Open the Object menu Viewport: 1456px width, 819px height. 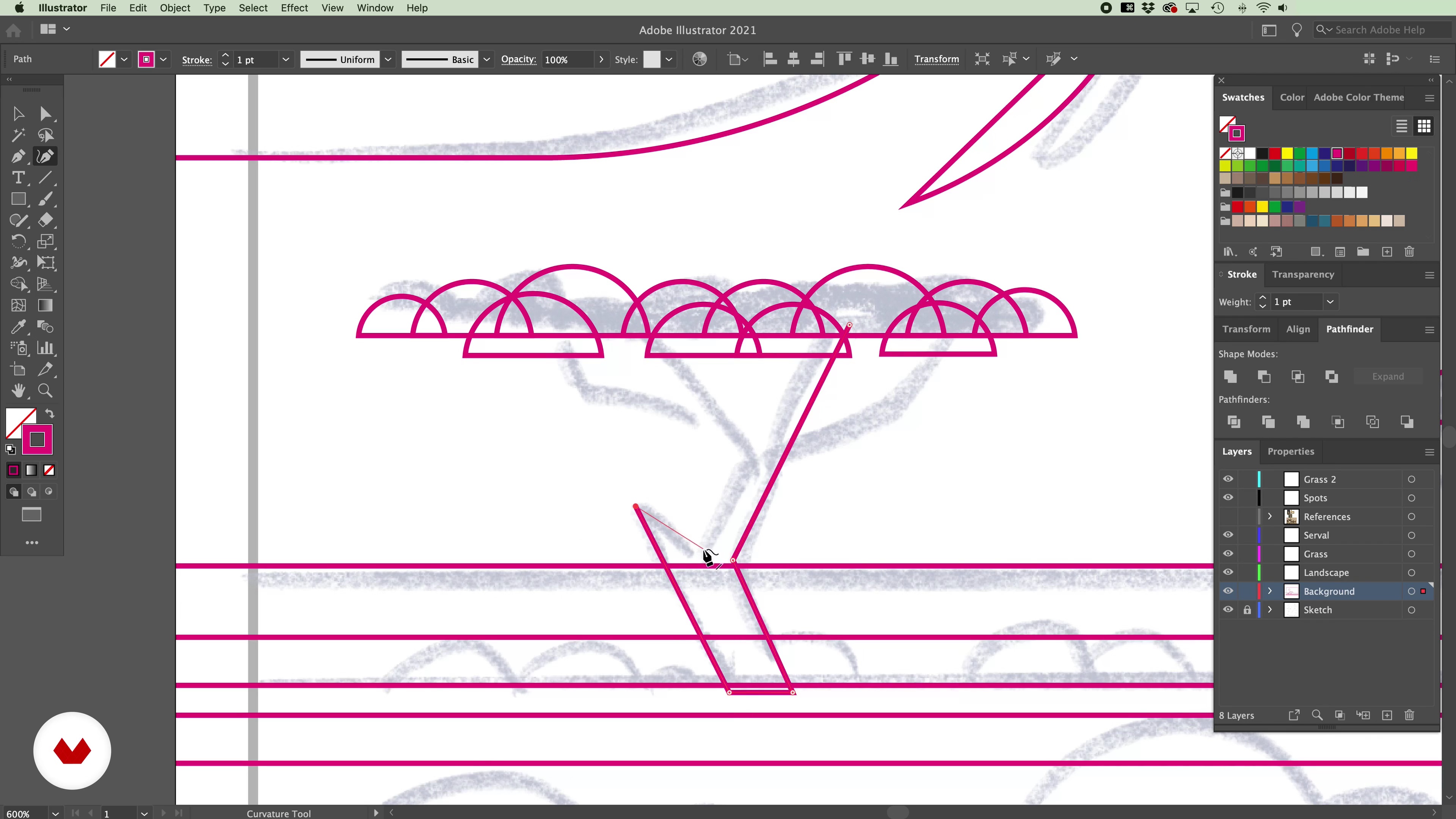[175, 8]
